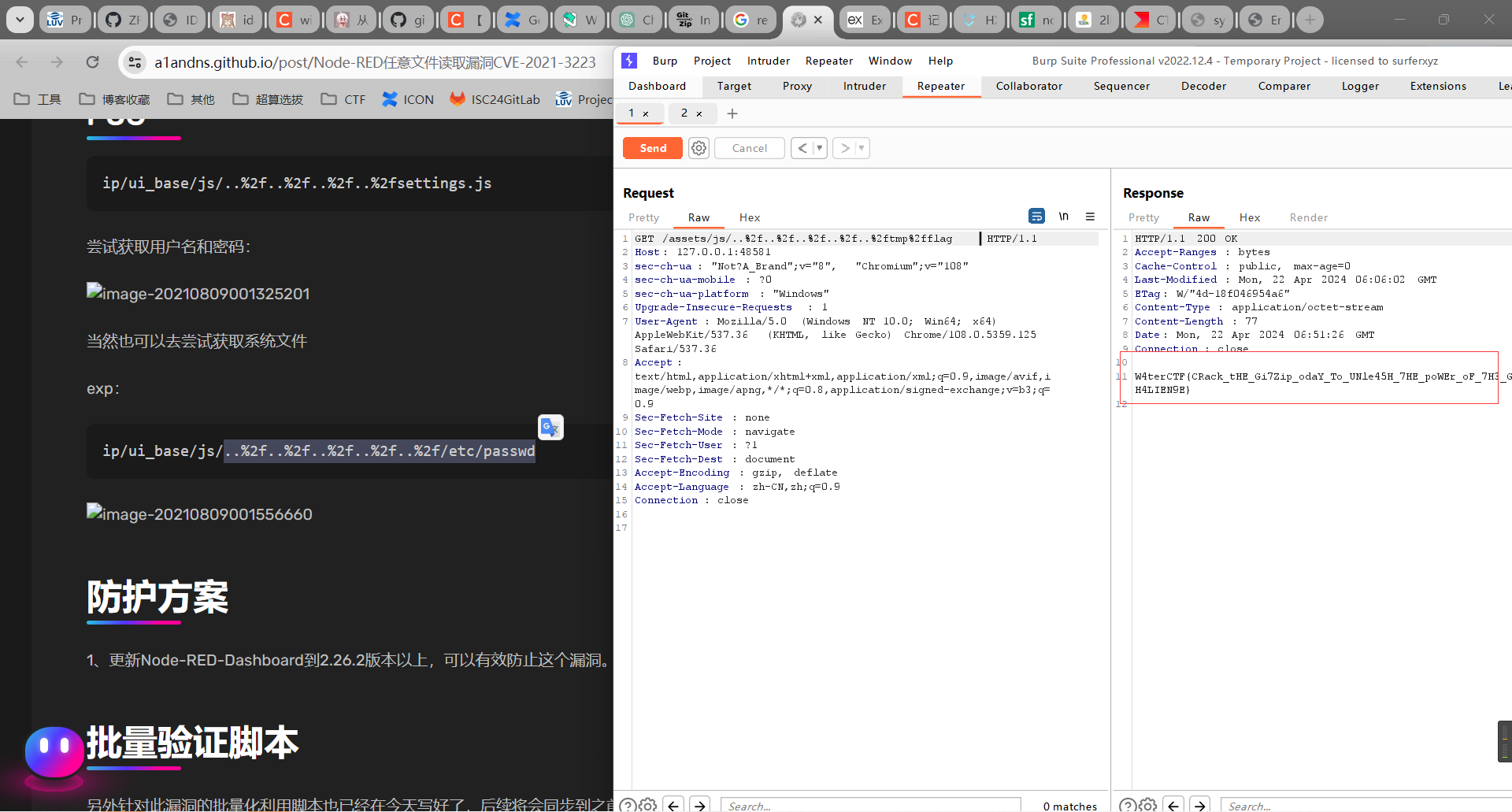Open previous-history dropdown arrow
1512x812 pixels.
pyautogui.click(x=819, y=148)
